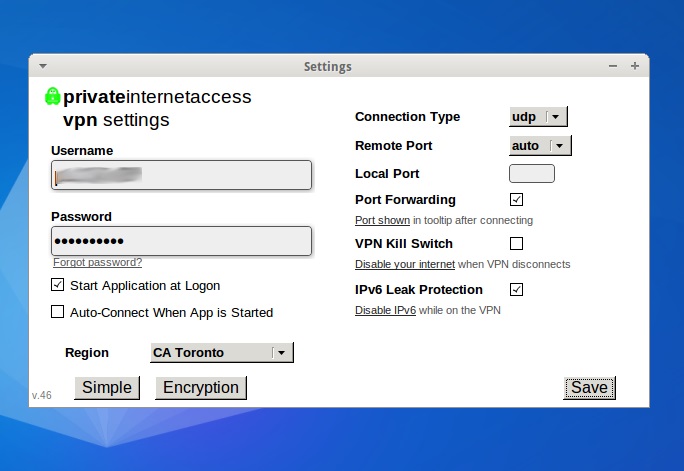Viewport: 684px width, 471px height.
Task: Click the Port shown link
Action: 382,220
